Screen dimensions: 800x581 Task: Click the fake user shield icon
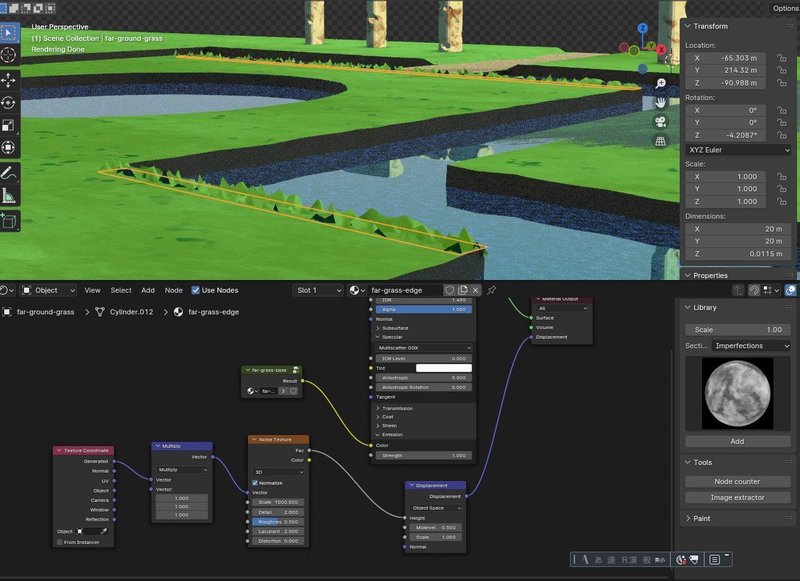(x=449, y=290)
